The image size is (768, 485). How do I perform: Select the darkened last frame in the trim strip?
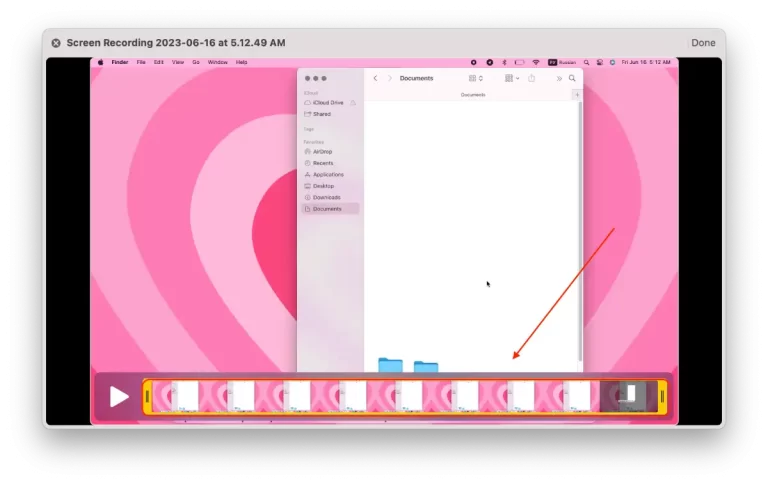point(628,396)
